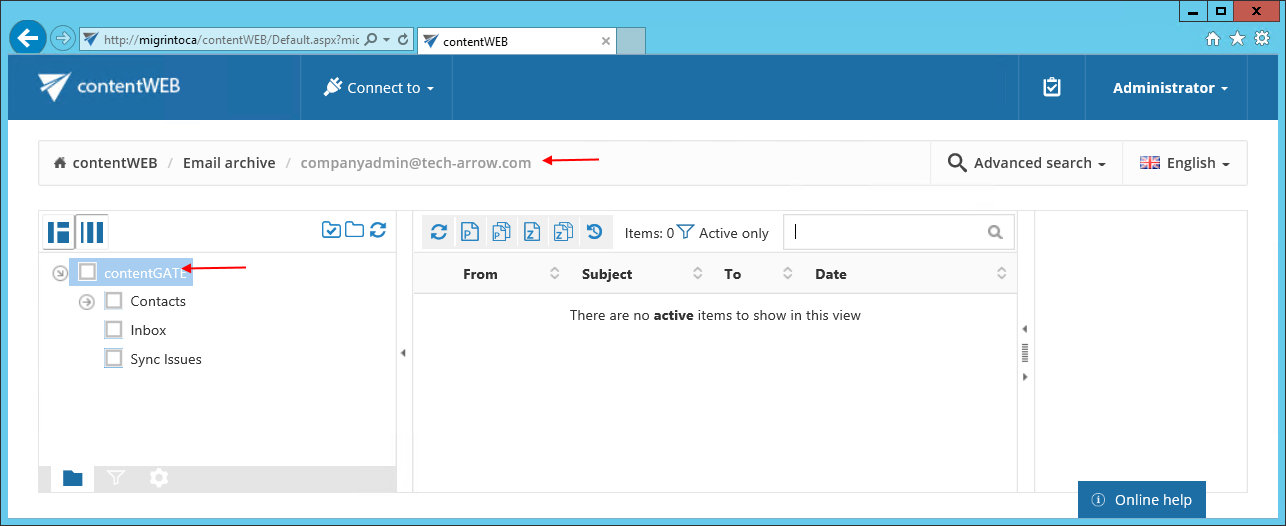Open the Administrator user dropdown
Image resolution: width=1286 pixels, height=526 pixels.
pos(1170,88)
